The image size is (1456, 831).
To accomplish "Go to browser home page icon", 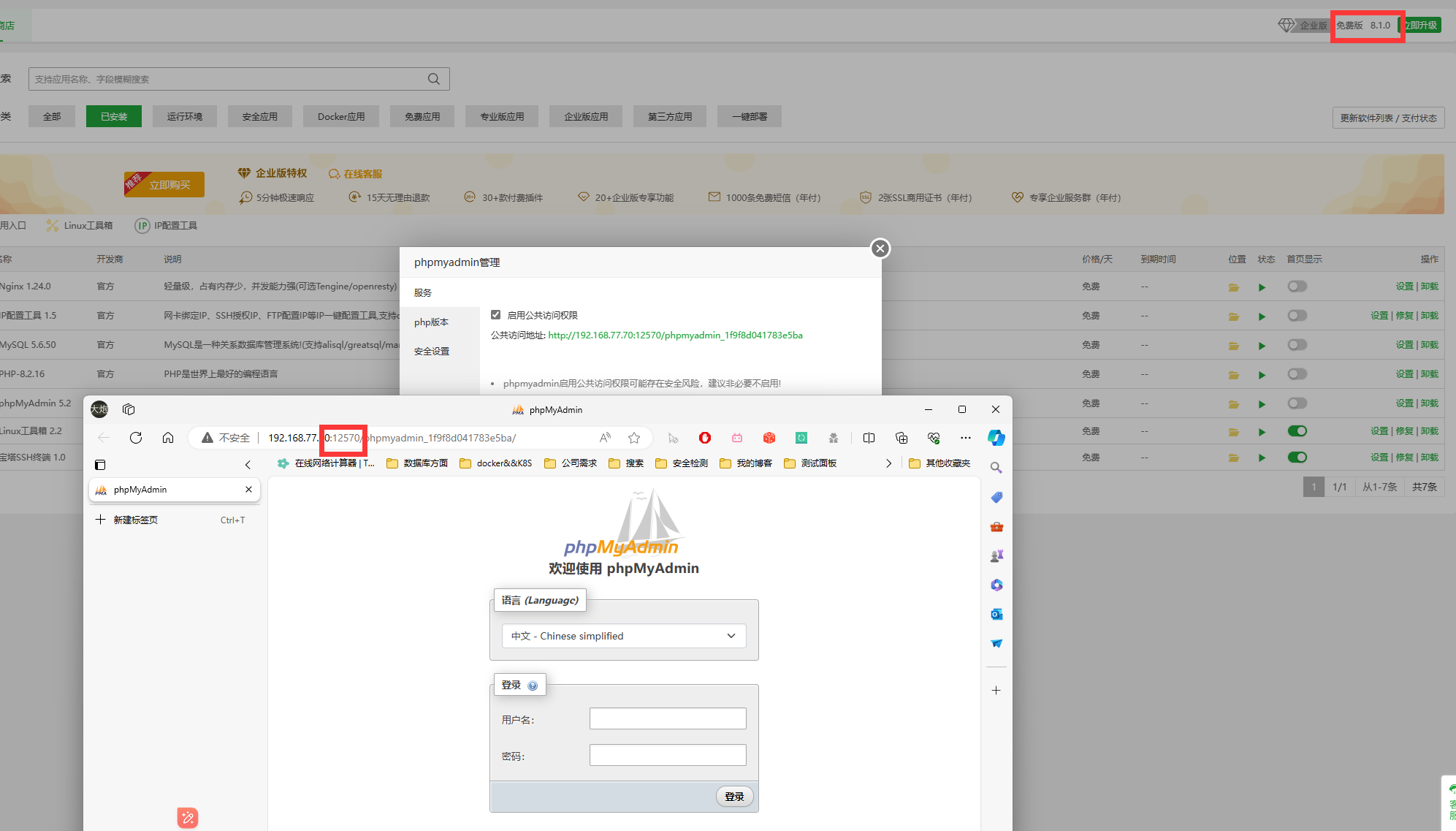I will pos(168,438).
